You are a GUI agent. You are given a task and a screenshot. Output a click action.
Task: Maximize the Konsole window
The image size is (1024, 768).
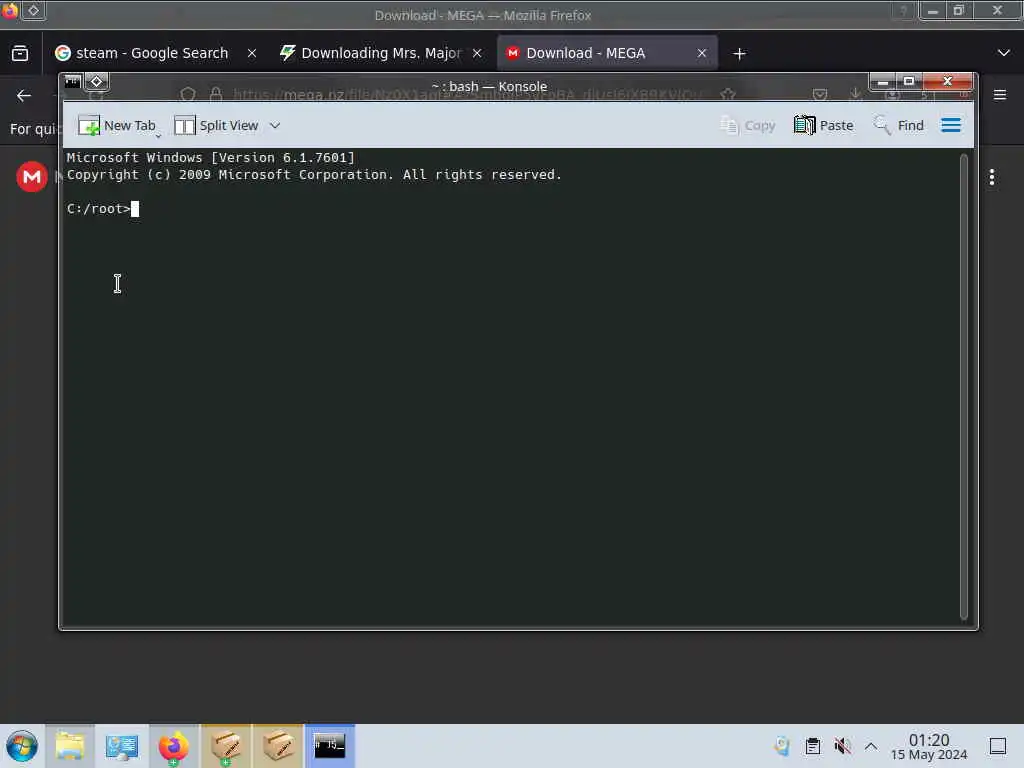pyautogui.click(x=908, y=82)
